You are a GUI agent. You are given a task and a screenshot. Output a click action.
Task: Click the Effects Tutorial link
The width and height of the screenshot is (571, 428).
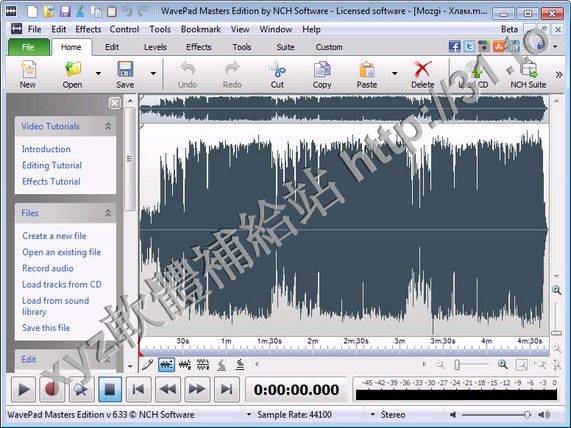click(51, 181)
